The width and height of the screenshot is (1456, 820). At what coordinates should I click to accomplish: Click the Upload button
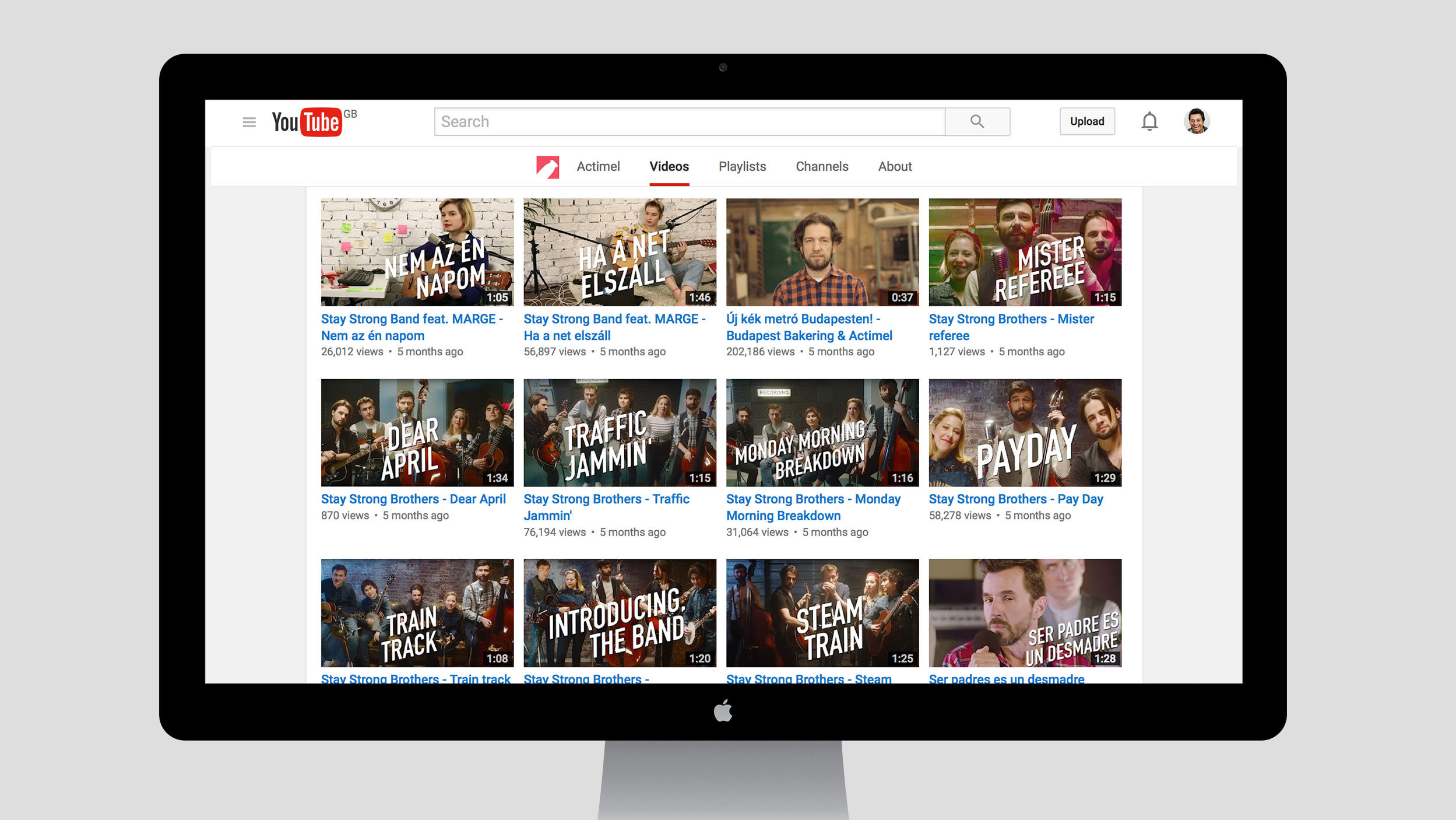point(1086,121)
